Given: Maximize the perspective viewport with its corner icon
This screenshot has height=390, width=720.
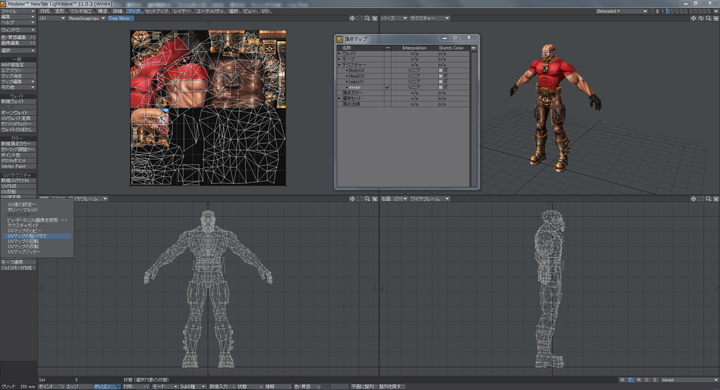Looking at the screenshot, I should click(x=716, y=18).
